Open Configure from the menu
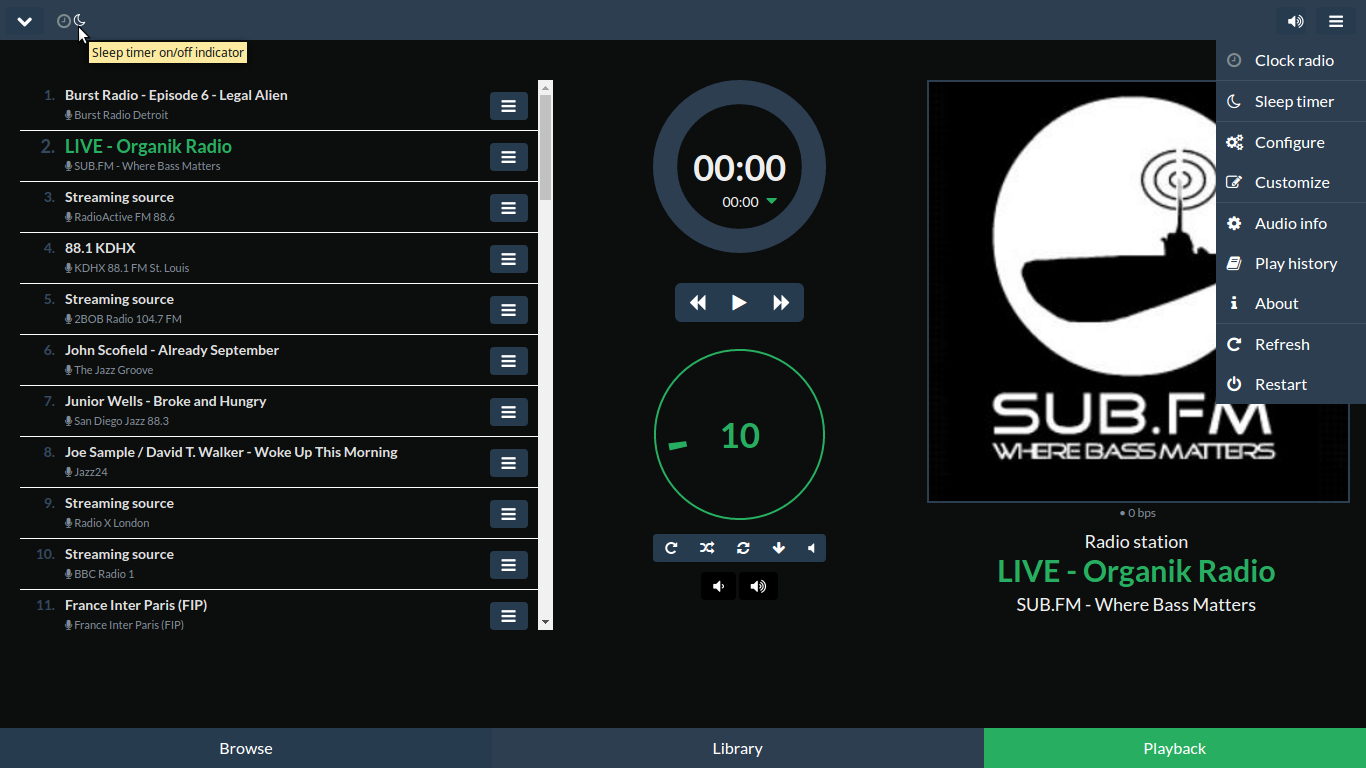Screen dimensions: 1366x768 pos(1291,142)
